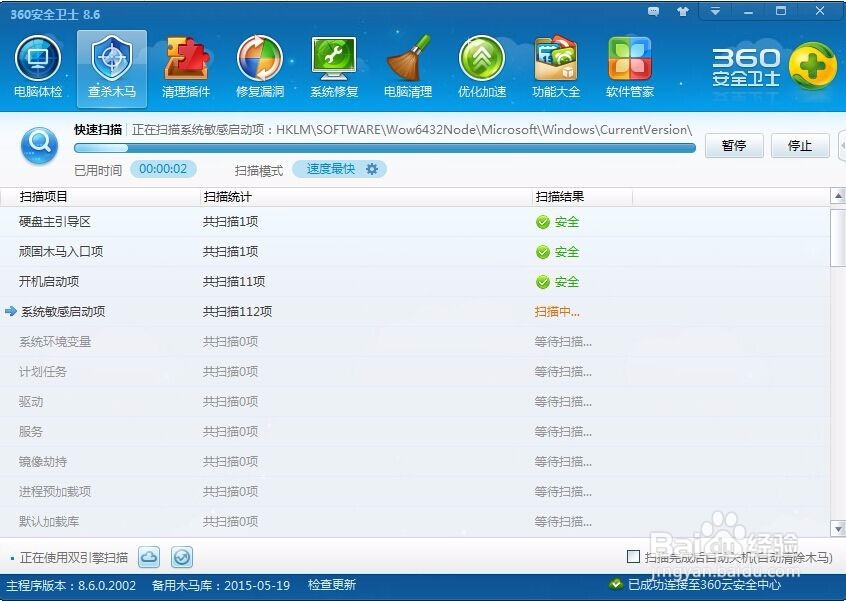
Task: Enable 扫描完成后自动关机 checkbox
Action: point(633,556)
